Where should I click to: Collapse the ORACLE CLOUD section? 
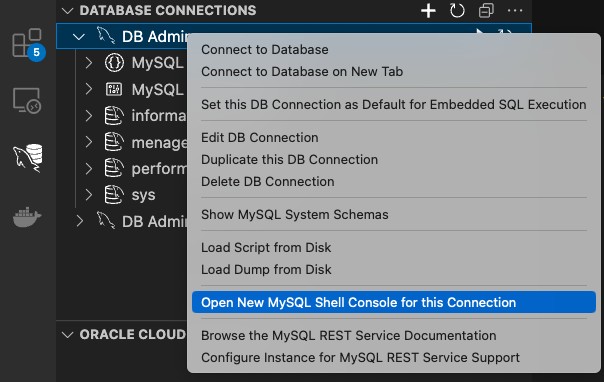click(x=67, y=335)
